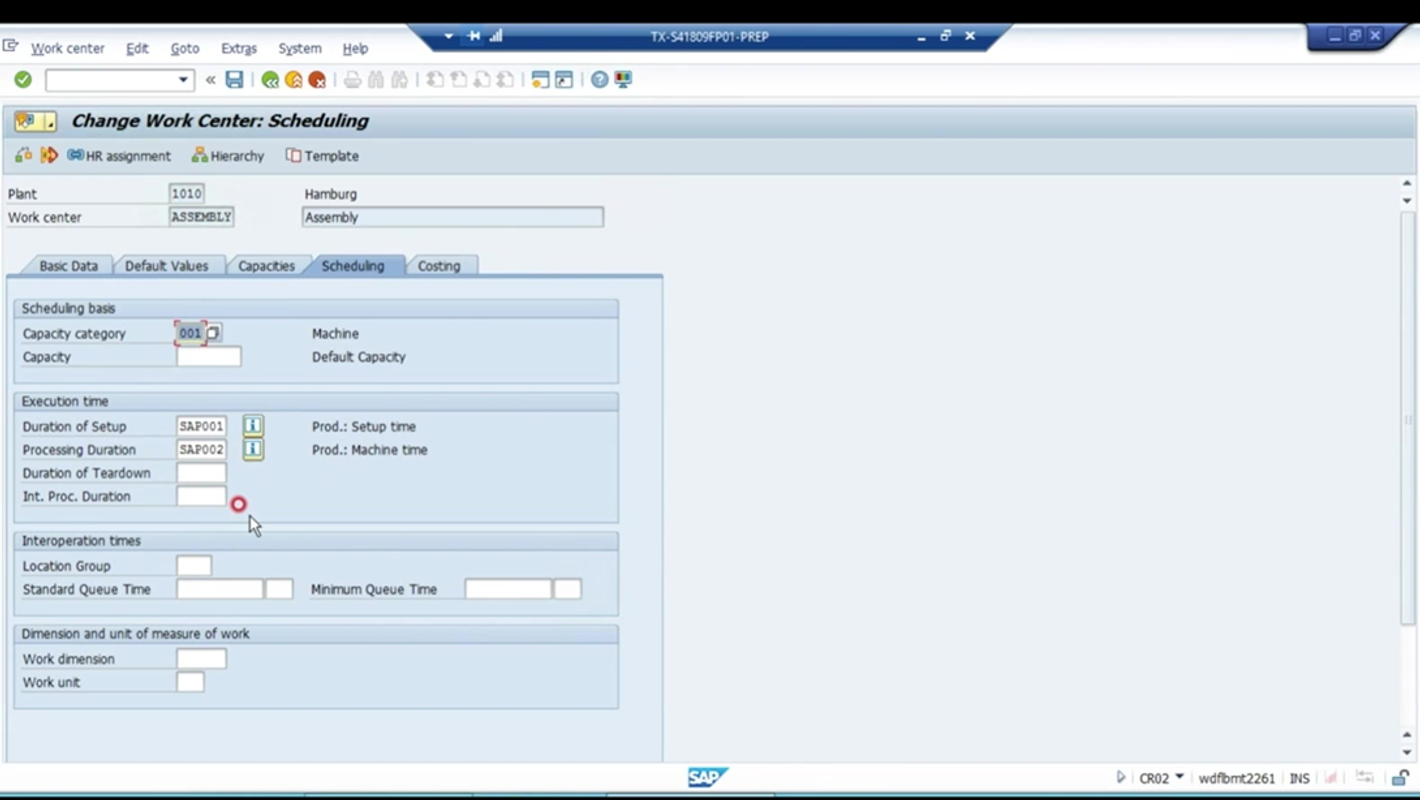Click the yellow Exit icon
Viewport: 1420px width, 800px height.
pyautogui.click(x=293, y=80)
